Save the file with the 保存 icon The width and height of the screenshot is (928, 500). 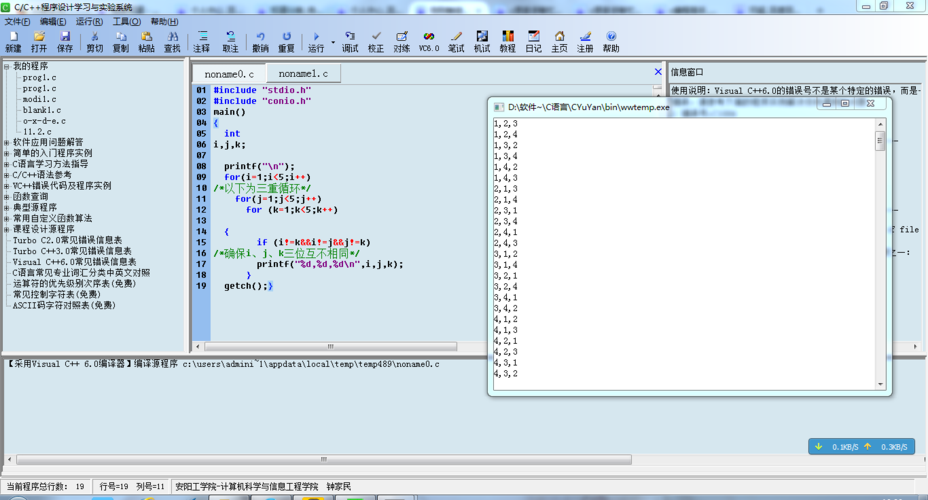pyautogui.click(x=65, y=41)
